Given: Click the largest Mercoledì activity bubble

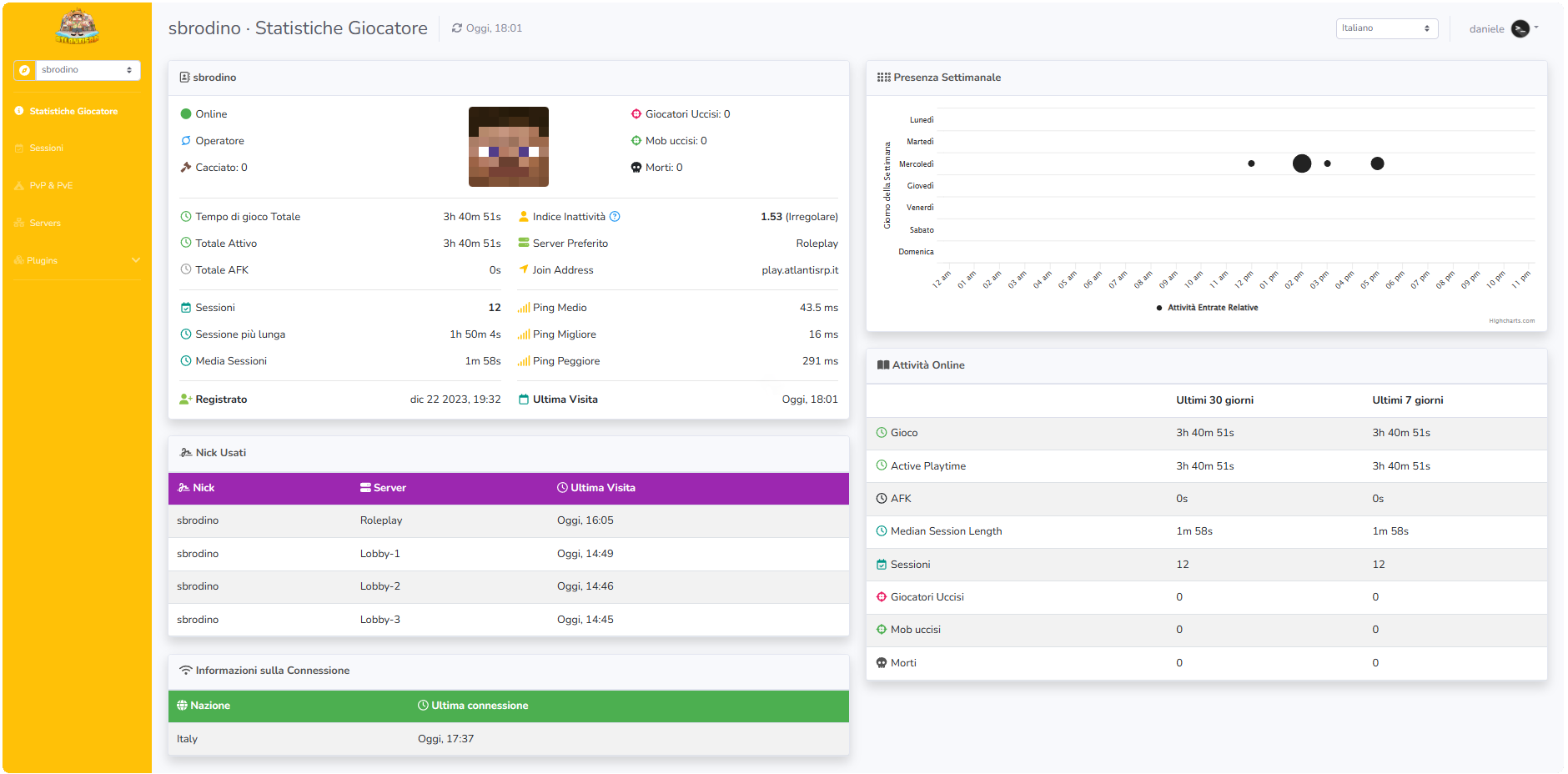Looking at the screenshot, I should [x=1301, y=163].
